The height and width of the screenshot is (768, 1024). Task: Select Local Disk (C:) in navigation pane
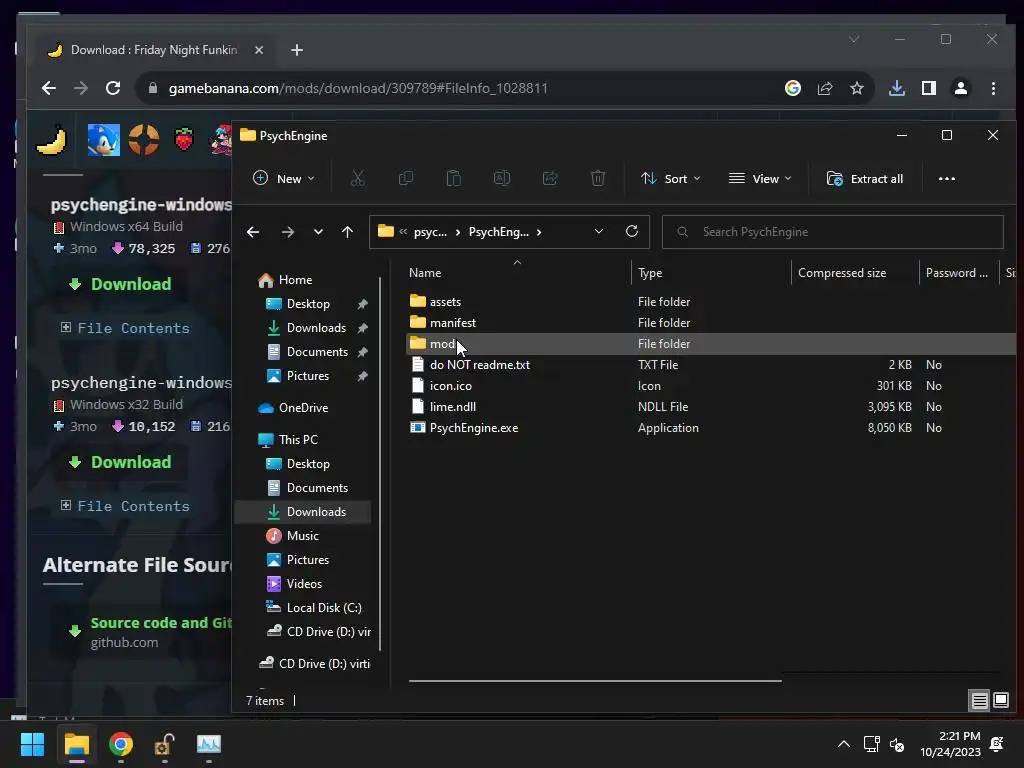click(324, 608)
